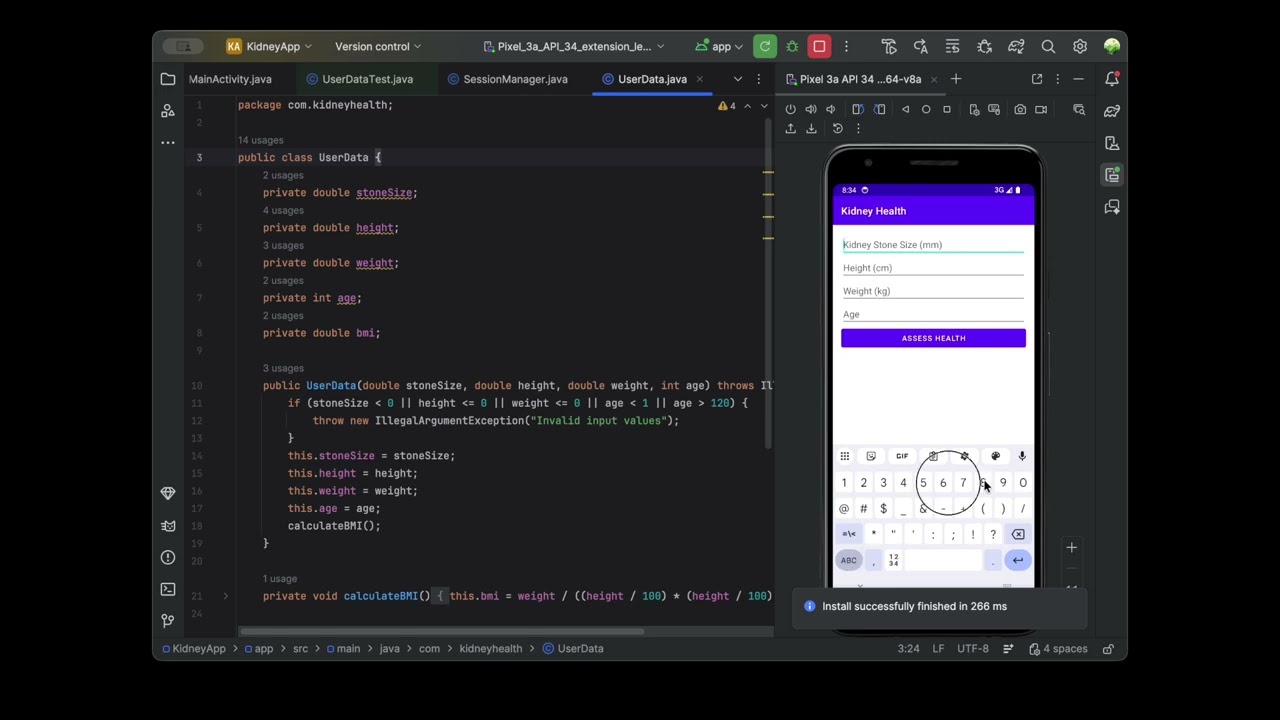Open emulator in separate window icon
This screenshot has width=1280, height=720.
coord(1037,79)
